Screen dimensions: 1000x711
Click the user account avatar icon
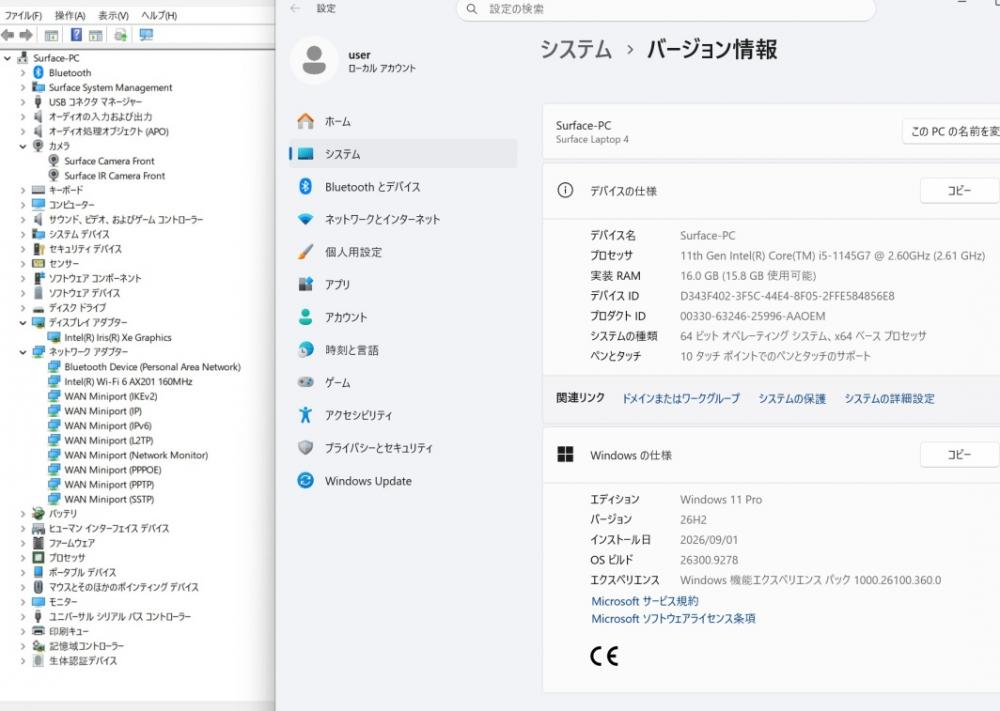[x=314, y=61]
